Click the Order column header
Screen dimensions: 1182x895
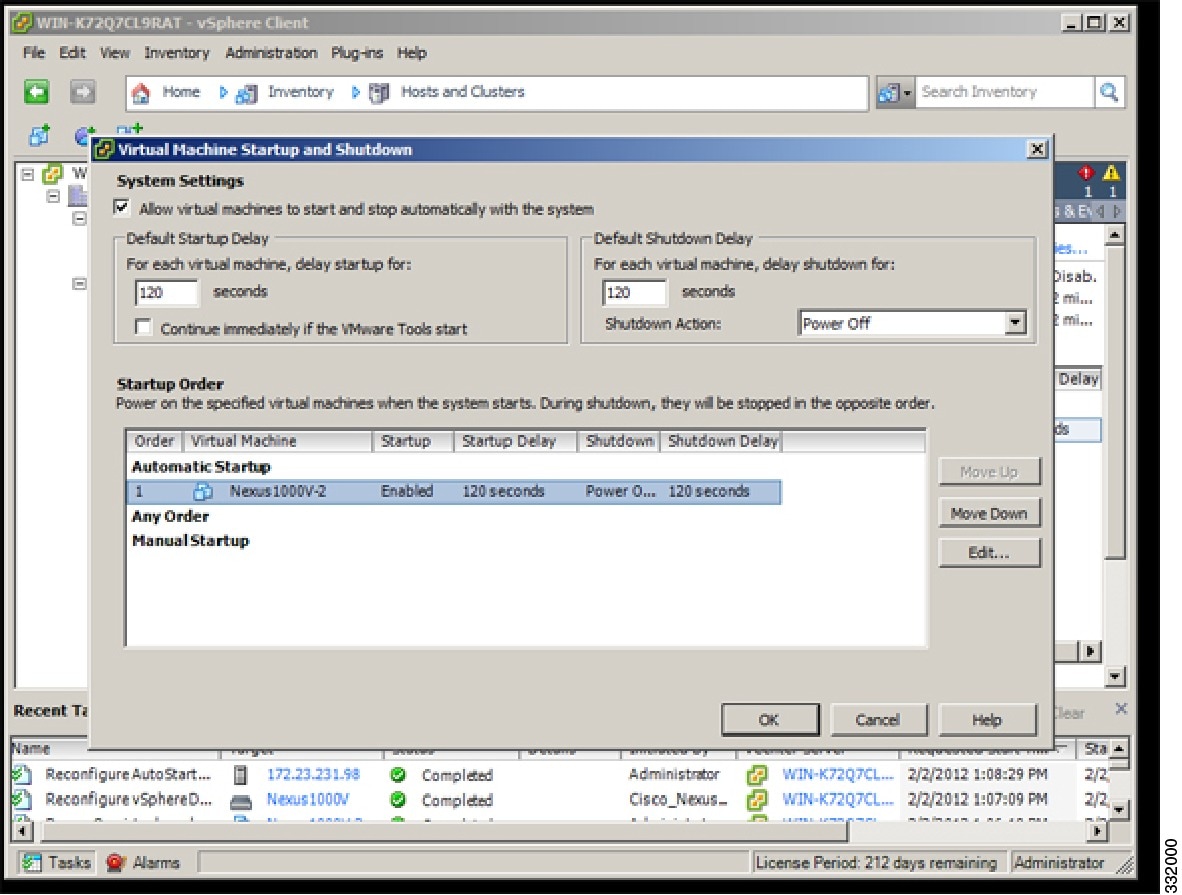coord(155,441)
